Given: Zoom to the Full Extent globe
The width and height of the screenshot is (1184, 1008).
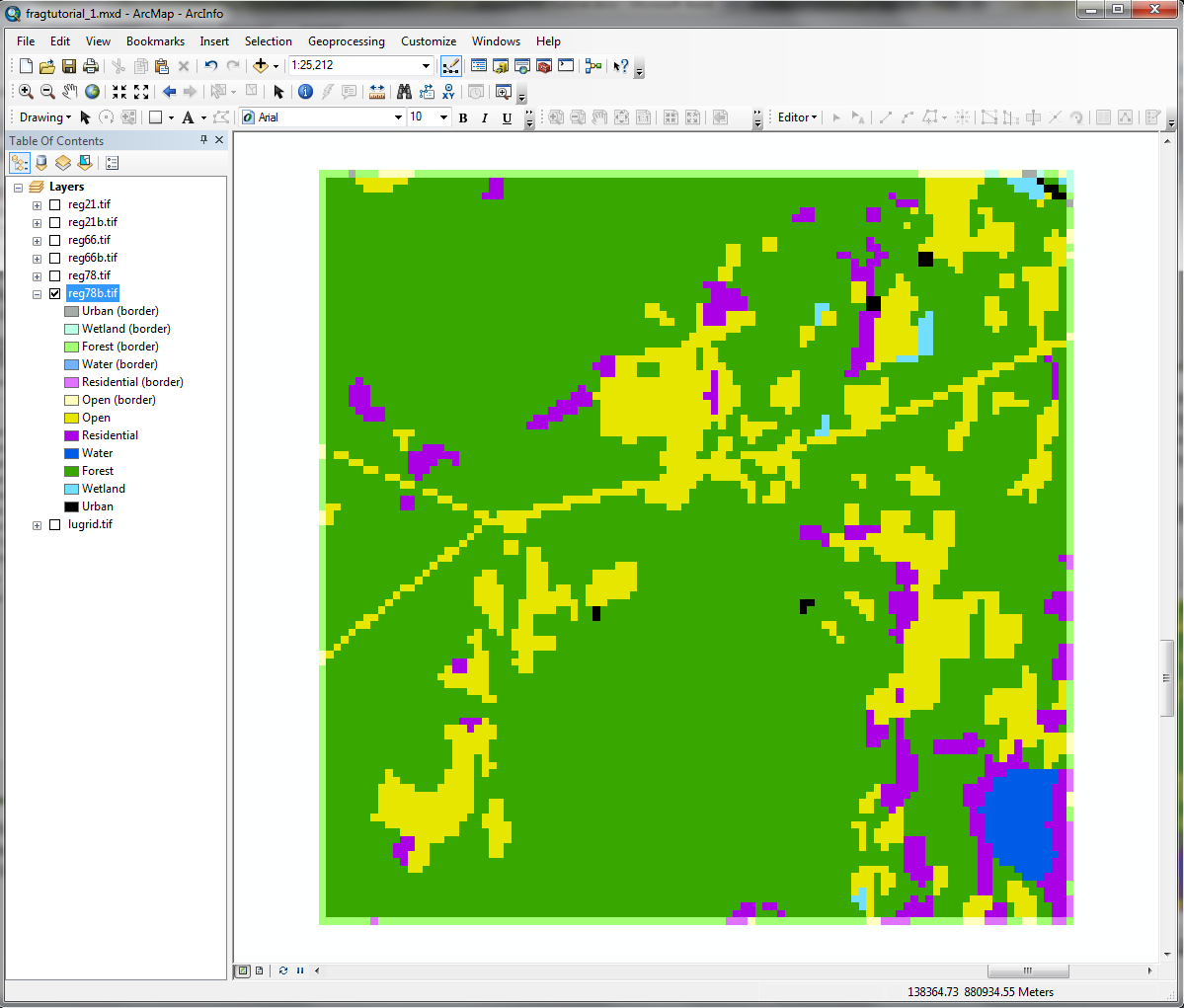Looking at the screenshot, I should point(92,92).
